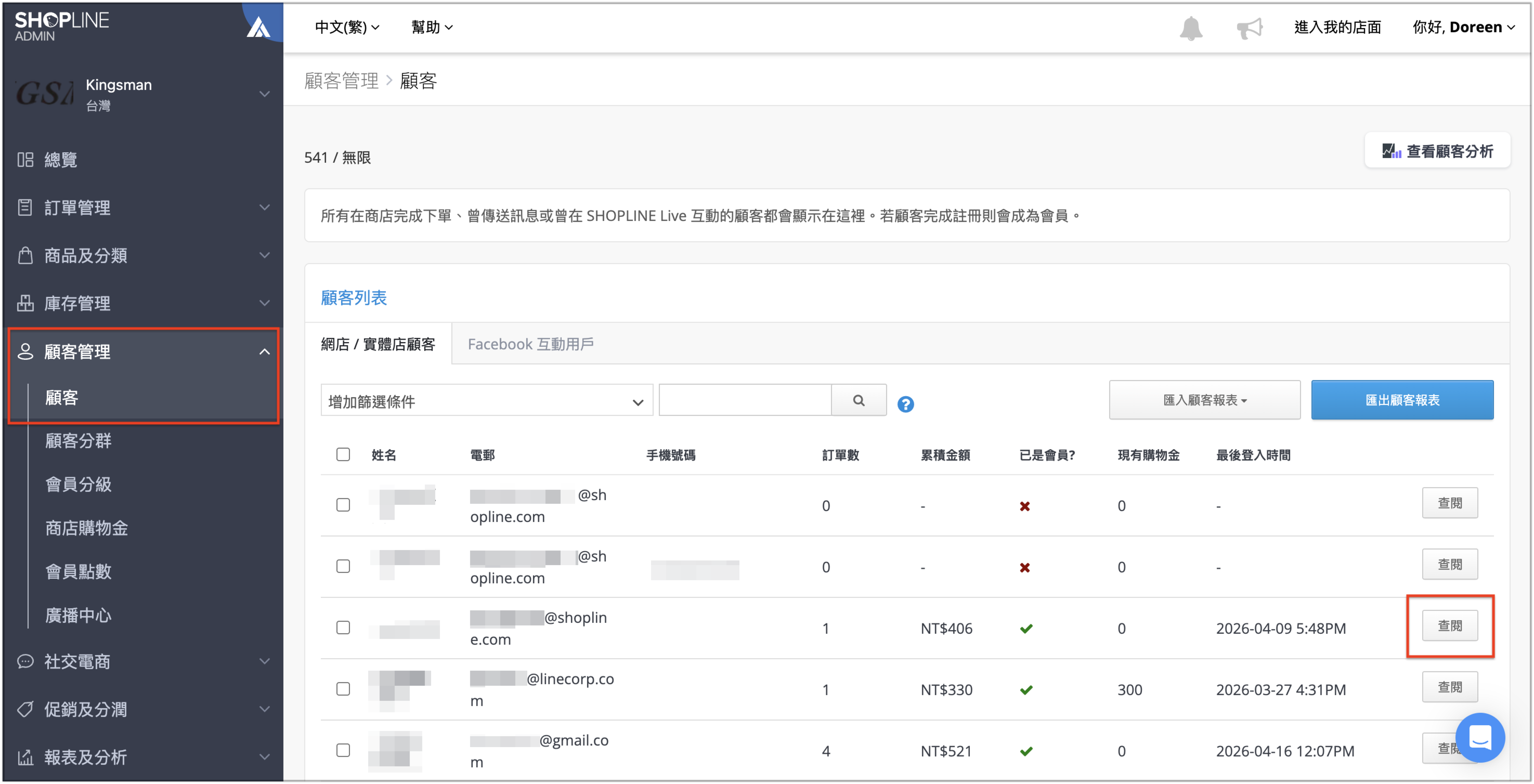Click the order management document icon
Screen dimensions: 1534x784
pyautogui.click(x=25, y=207)
